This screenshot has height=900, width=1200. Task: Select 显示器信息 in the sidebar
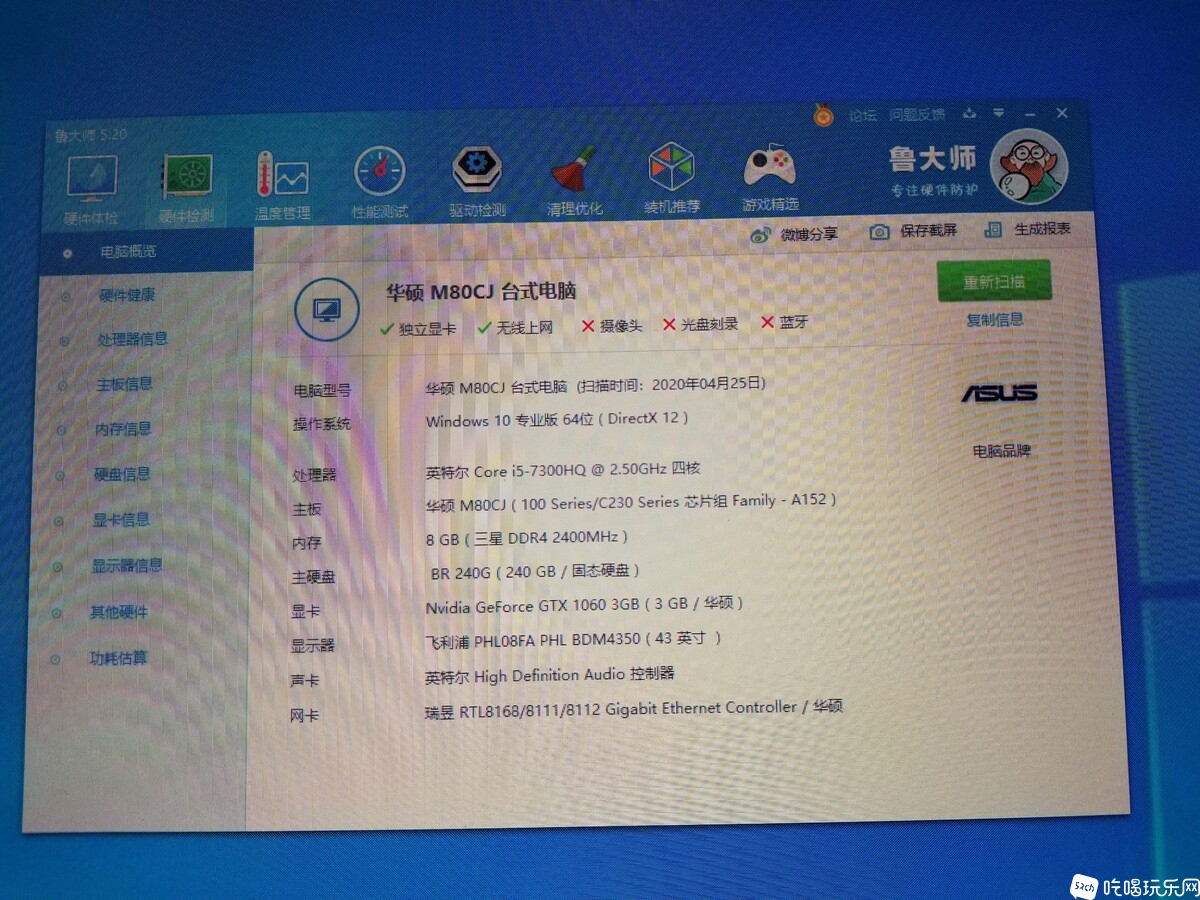(x=126, y=566)
